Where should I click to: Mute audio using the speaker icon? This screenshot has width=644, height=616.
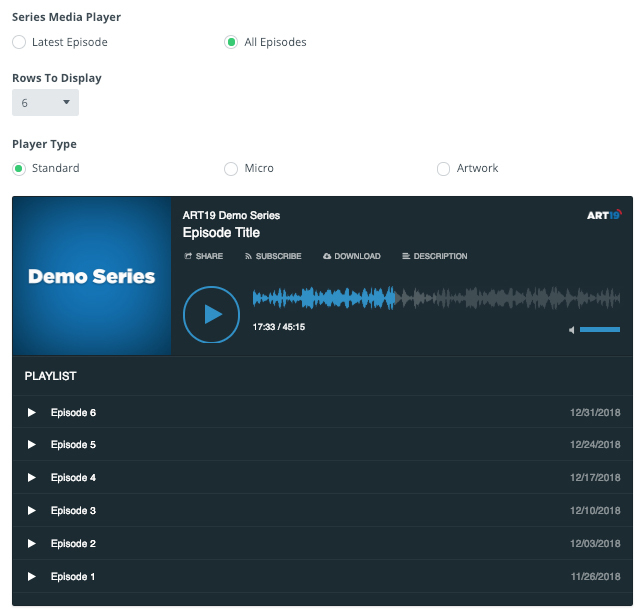(571, 330)
